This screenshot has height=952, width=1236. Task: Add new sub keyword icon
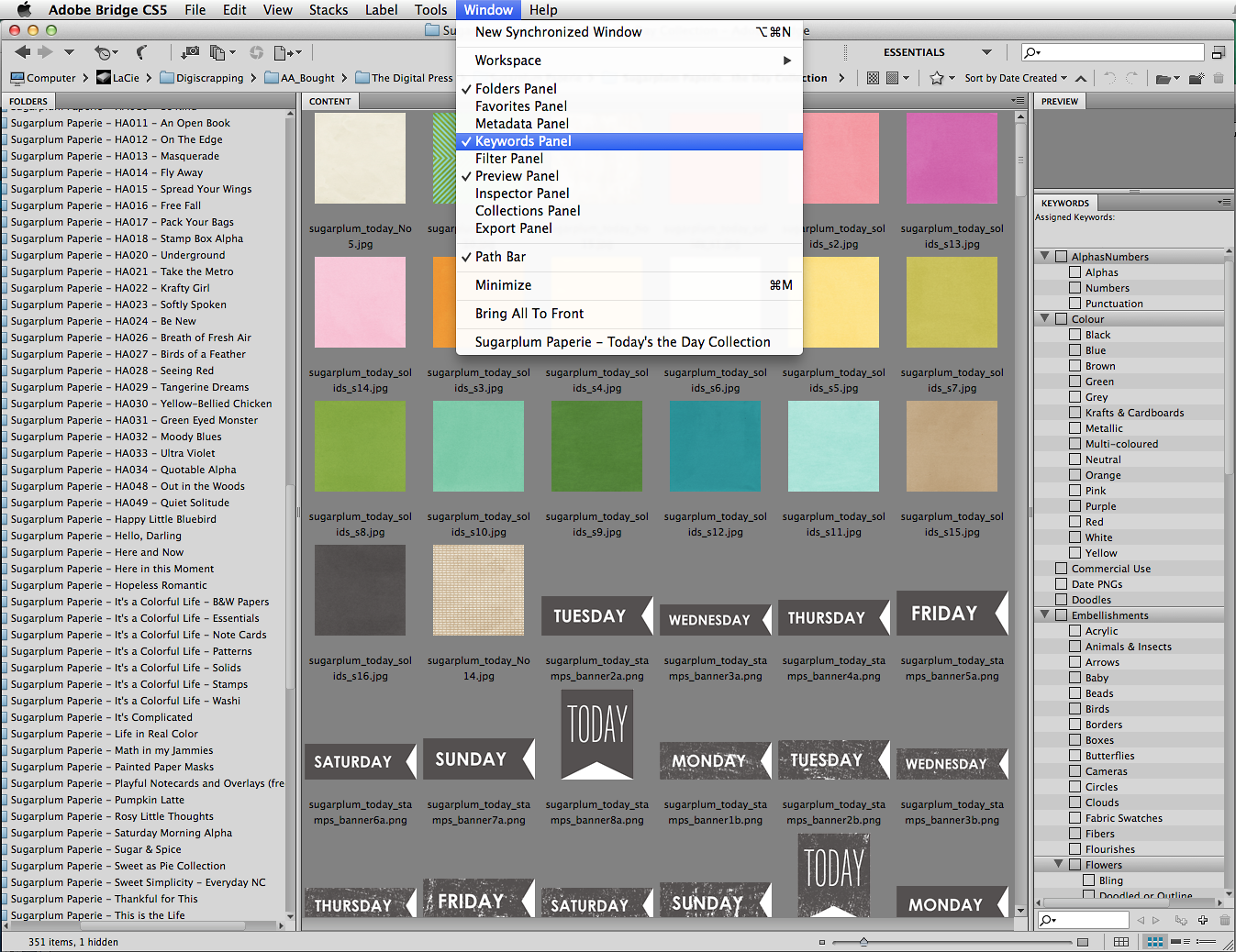pyautogui.click(x=1181, y=920)
